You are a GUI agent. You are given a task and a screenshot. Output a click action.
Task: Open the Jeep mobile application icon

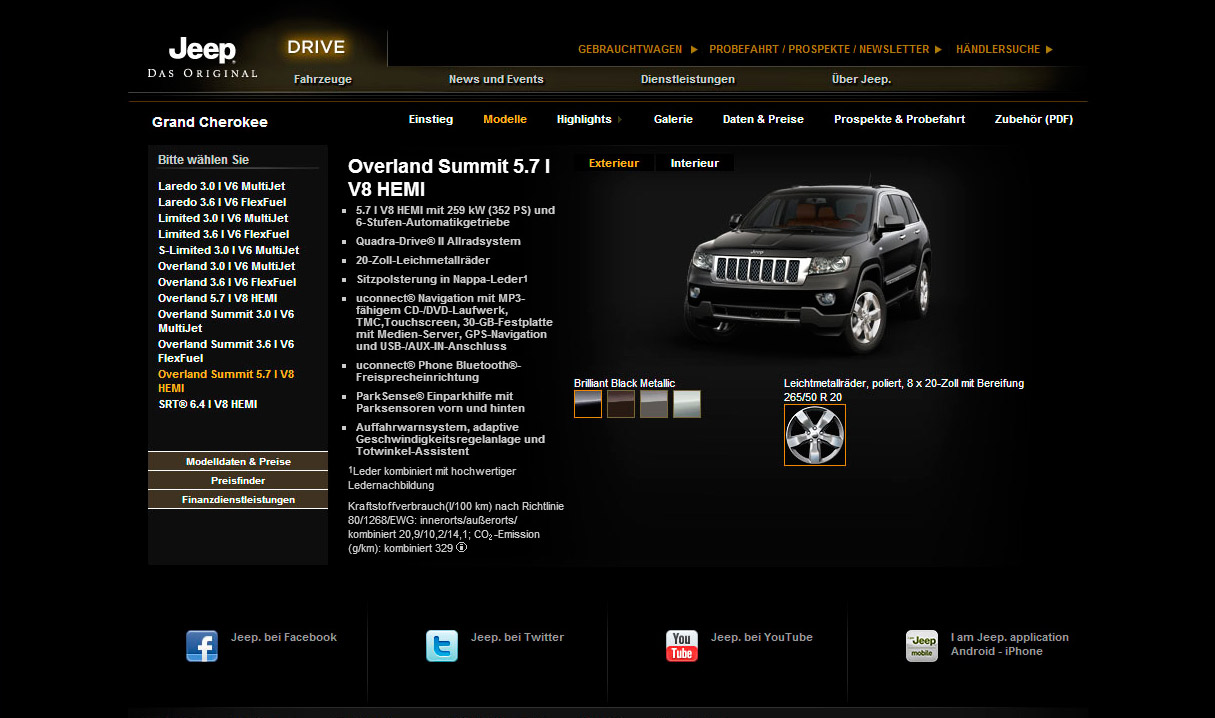(921, 646)
